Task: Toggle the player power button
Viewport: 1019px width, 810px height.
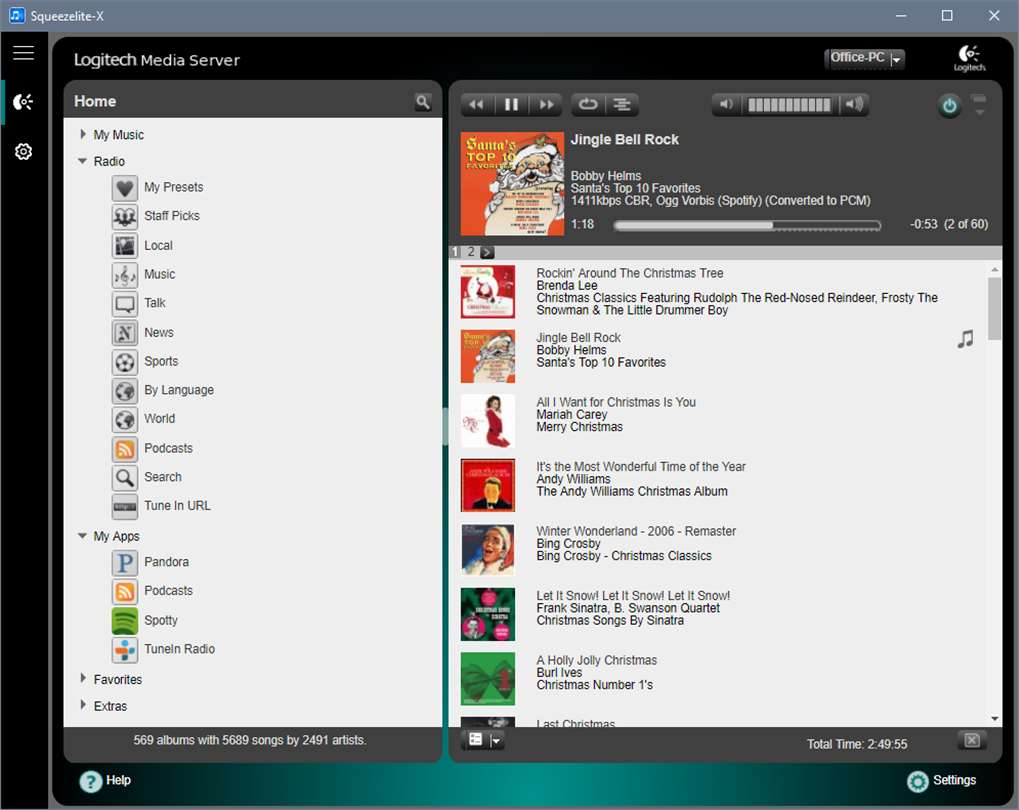Action: pos(949,106)
